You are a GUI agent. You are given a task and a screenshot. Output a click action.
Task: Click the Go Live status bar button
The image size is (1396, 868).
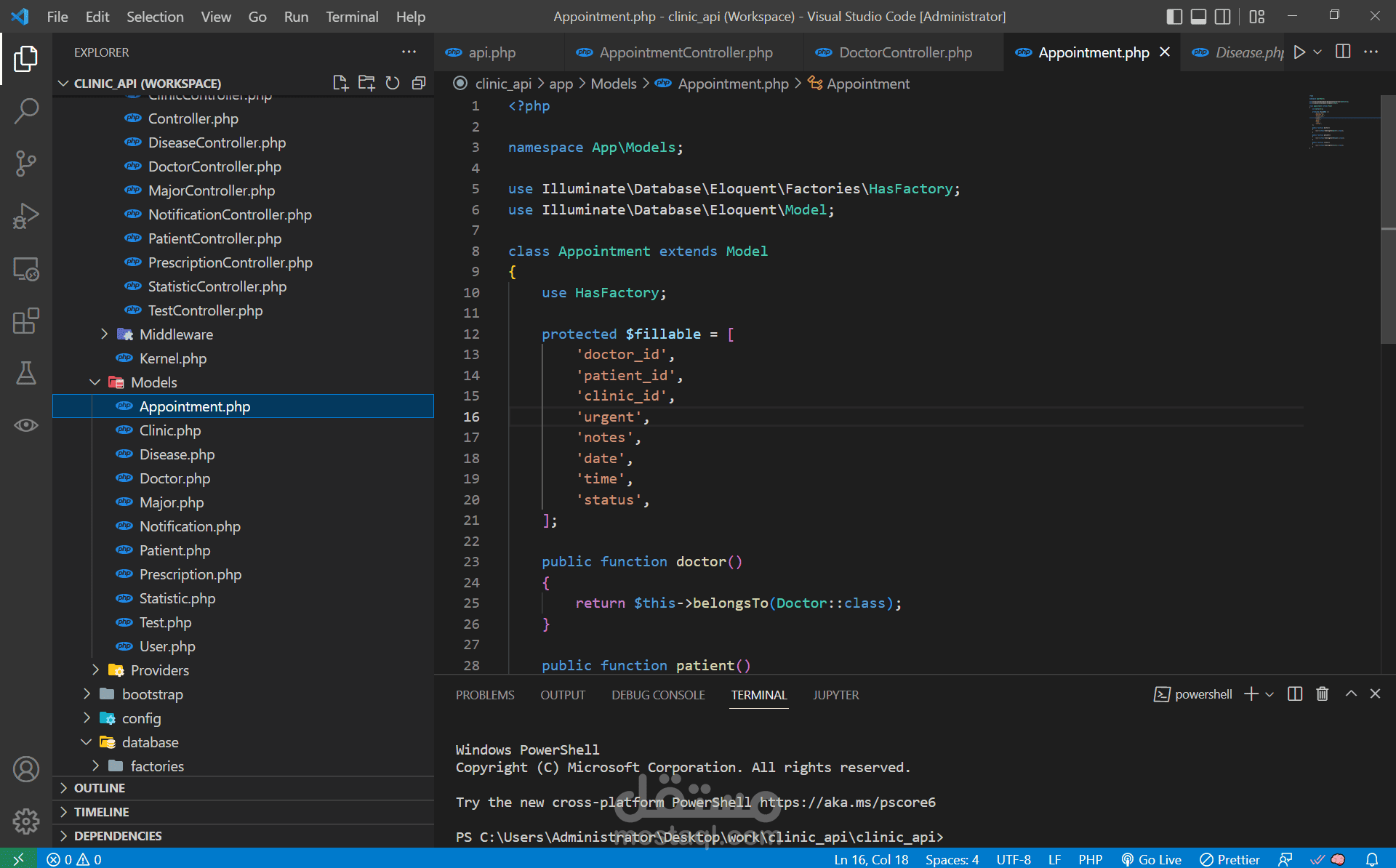point(1151,859)
